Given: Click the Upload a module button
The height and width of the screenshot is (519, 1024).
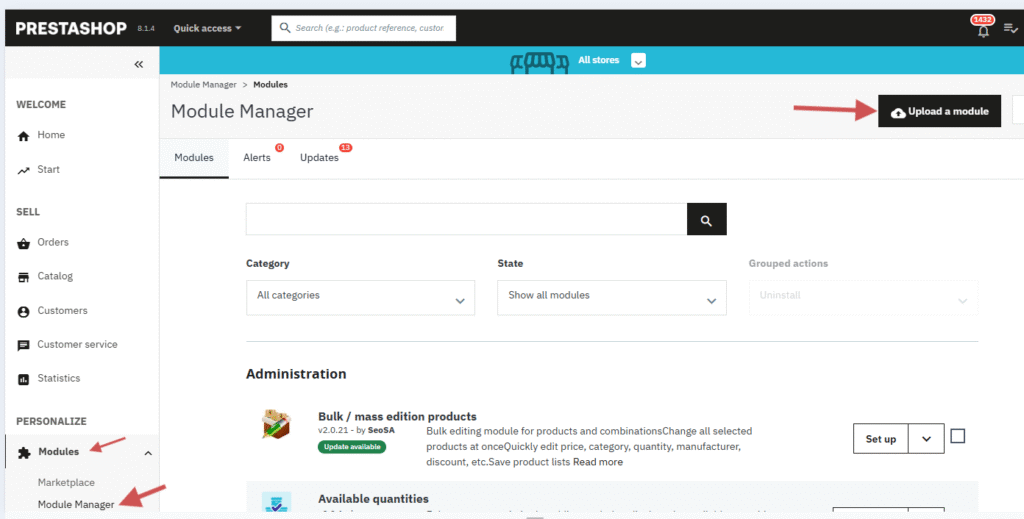Looking at the screenshot, I should click(x=939, y=112).
